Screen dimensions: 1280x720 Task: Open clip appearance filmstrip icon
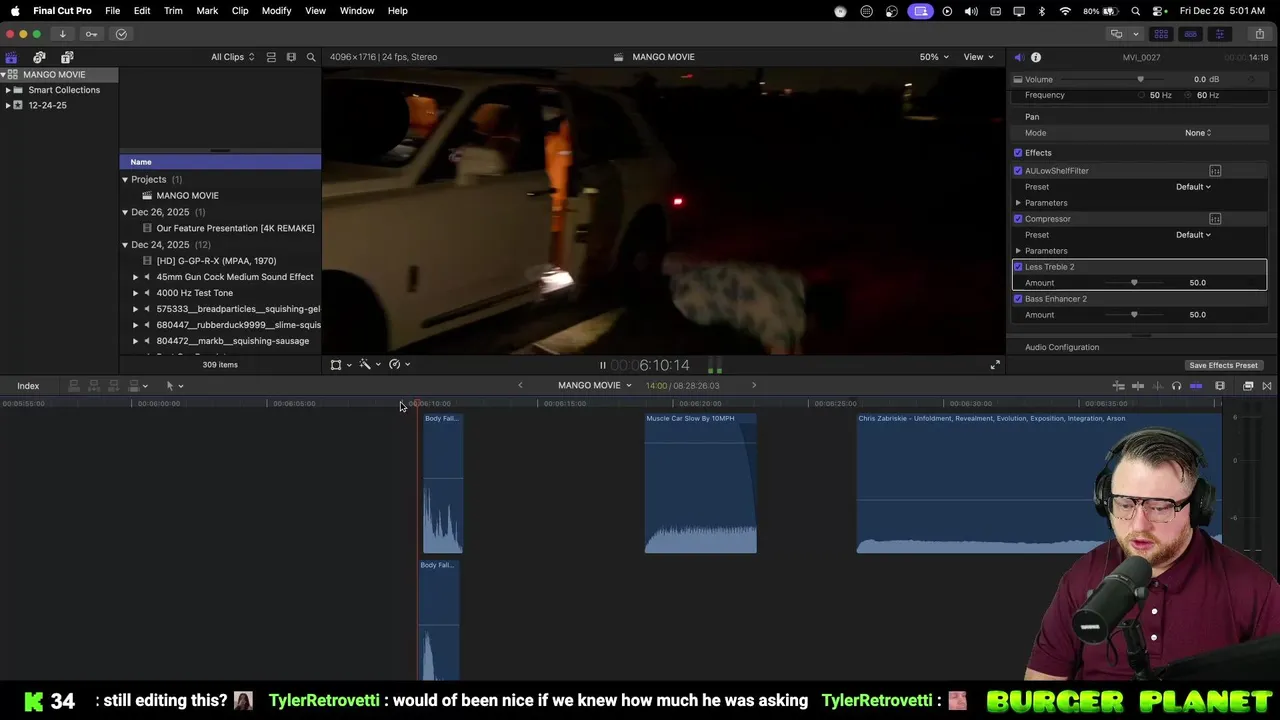[1220, 386]
